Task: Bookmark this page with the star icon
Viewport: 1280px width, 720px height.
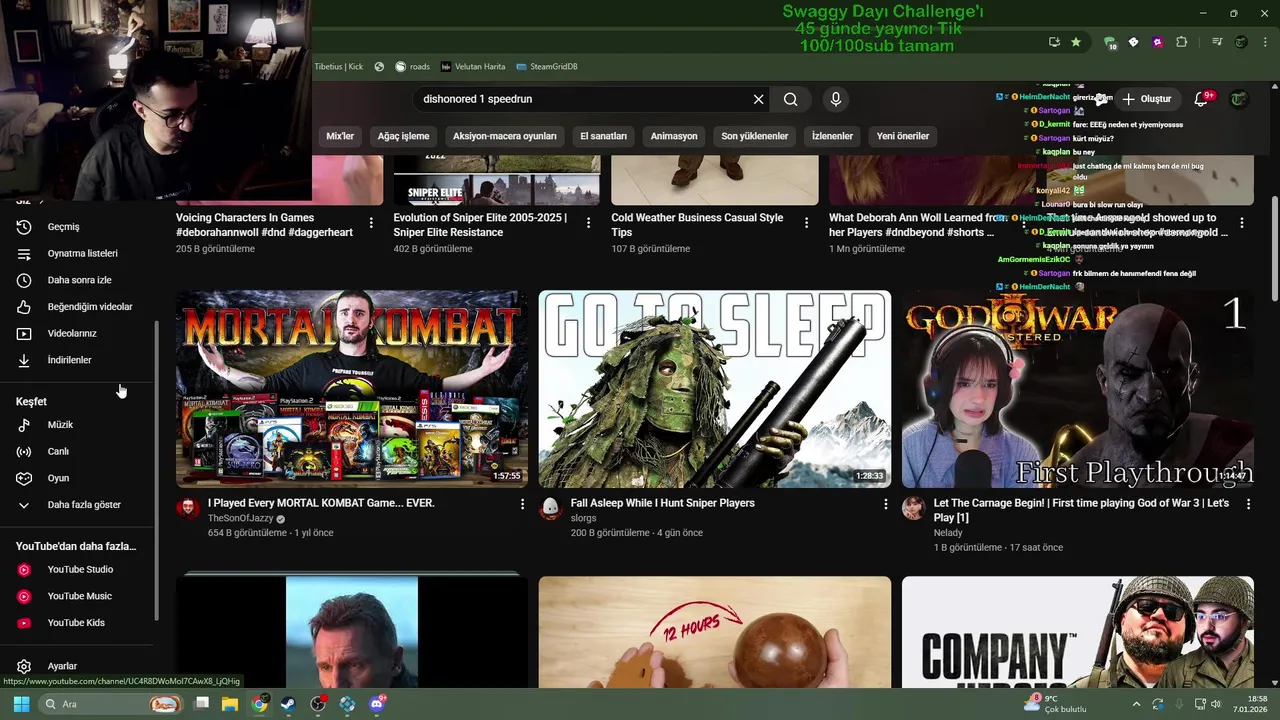Action: (1076, 42)
